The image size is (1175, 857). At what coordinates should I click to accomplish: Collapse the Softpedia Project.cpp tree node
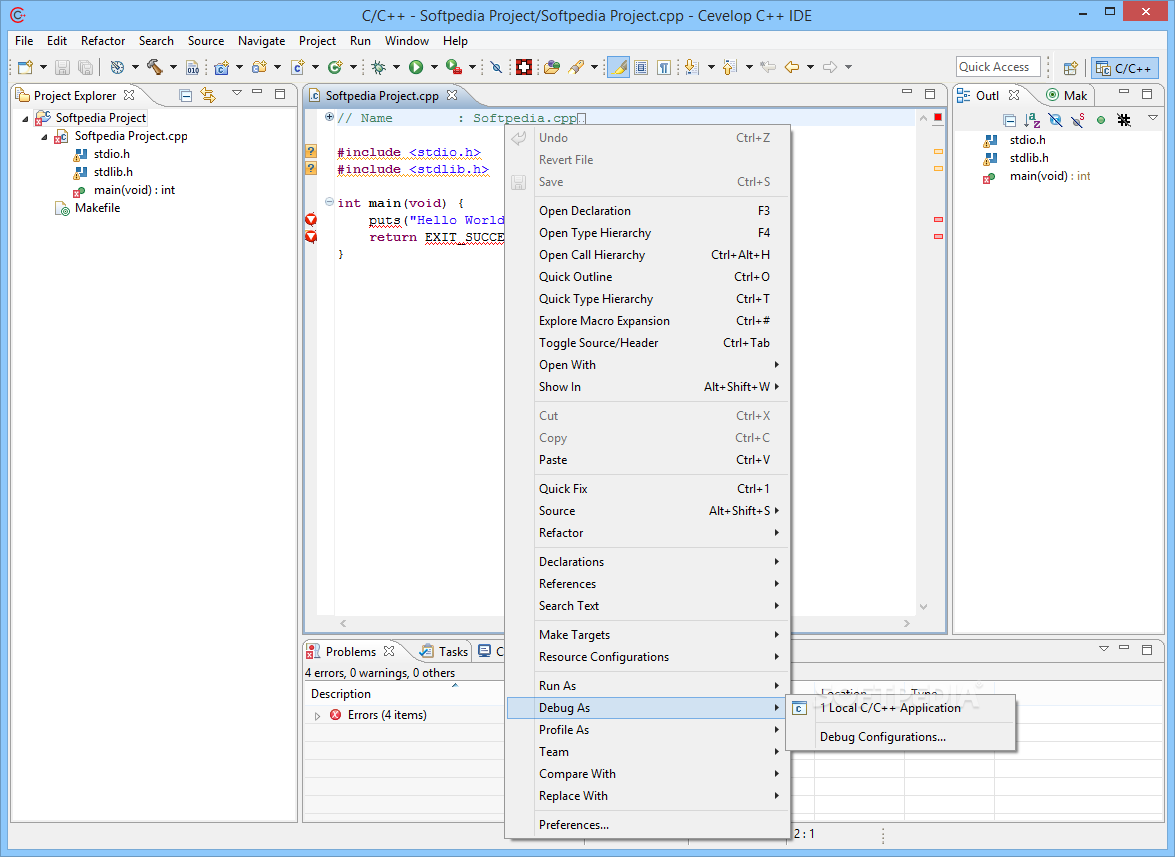pos(44,136)
